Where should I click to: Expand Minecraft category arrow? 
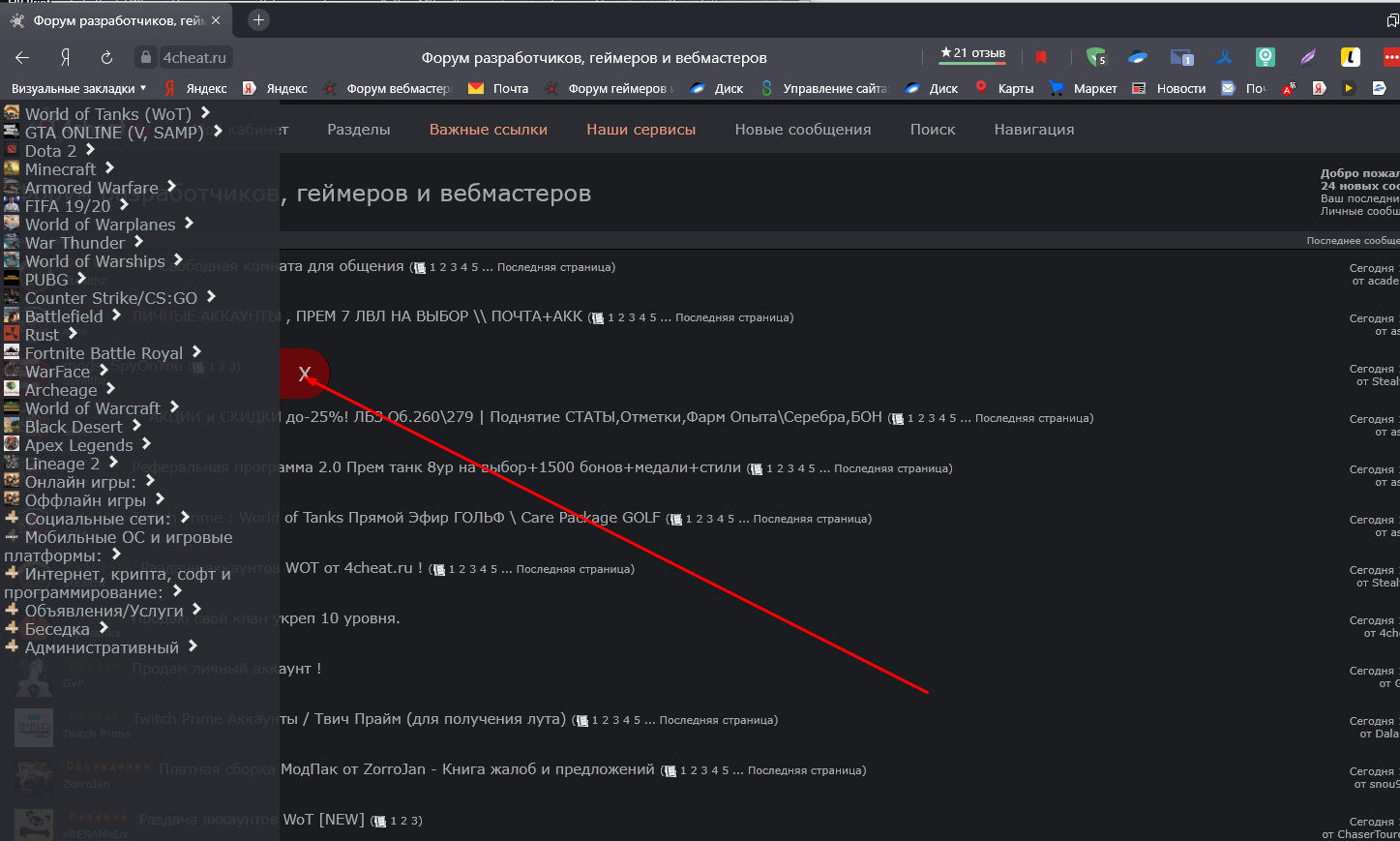point(109,167)
